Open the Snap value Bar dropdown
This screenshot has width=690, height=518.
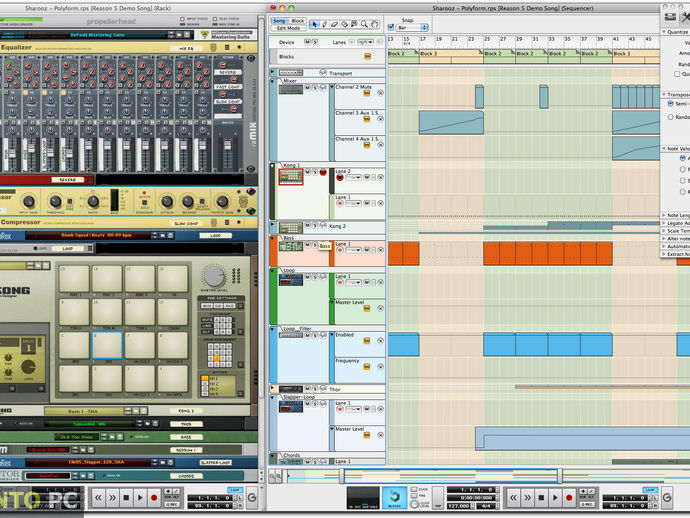click(x=412, y=27)
